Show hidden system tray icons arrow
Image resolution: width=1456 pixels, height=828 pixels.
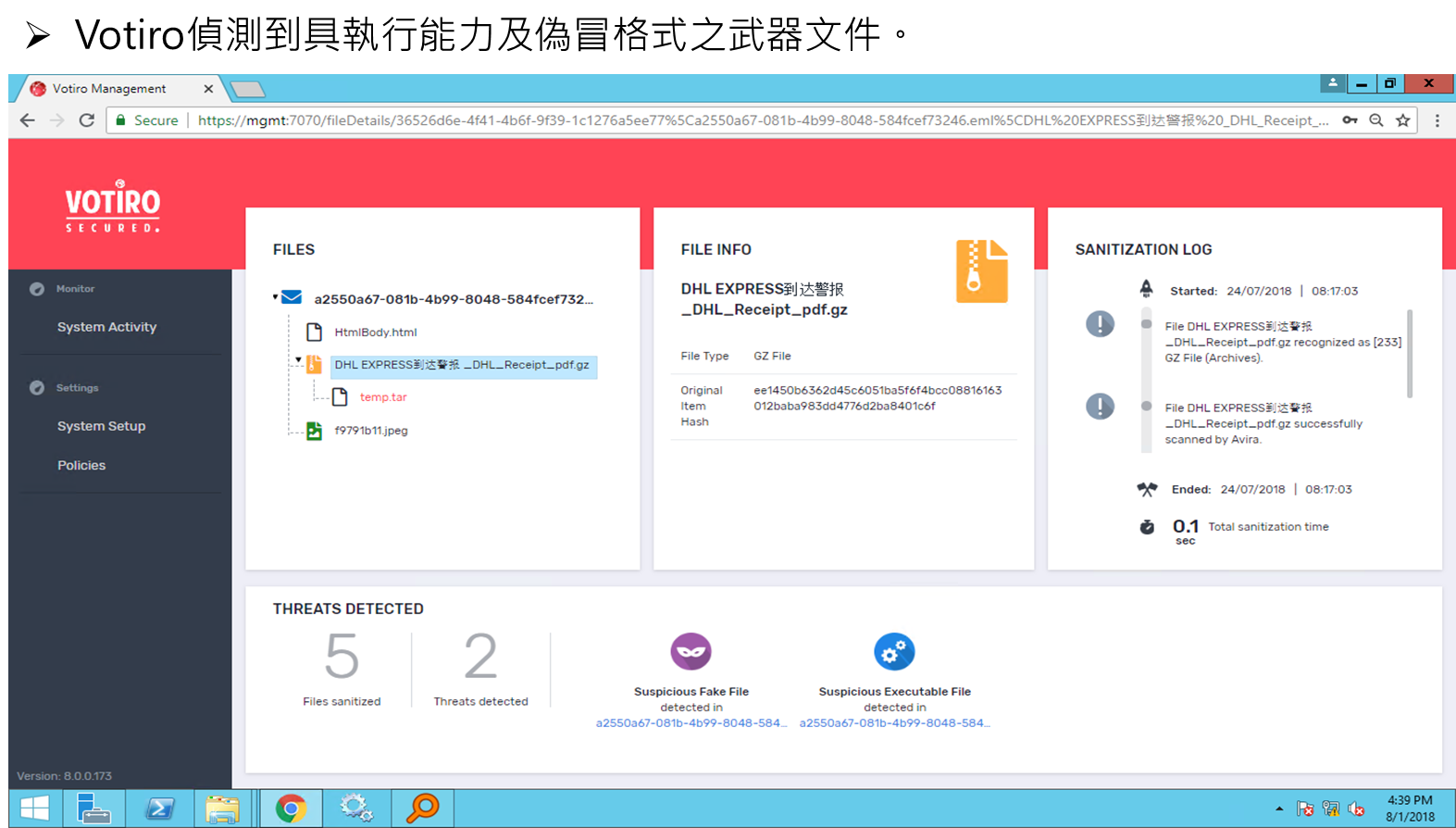tap(1279, 809)
